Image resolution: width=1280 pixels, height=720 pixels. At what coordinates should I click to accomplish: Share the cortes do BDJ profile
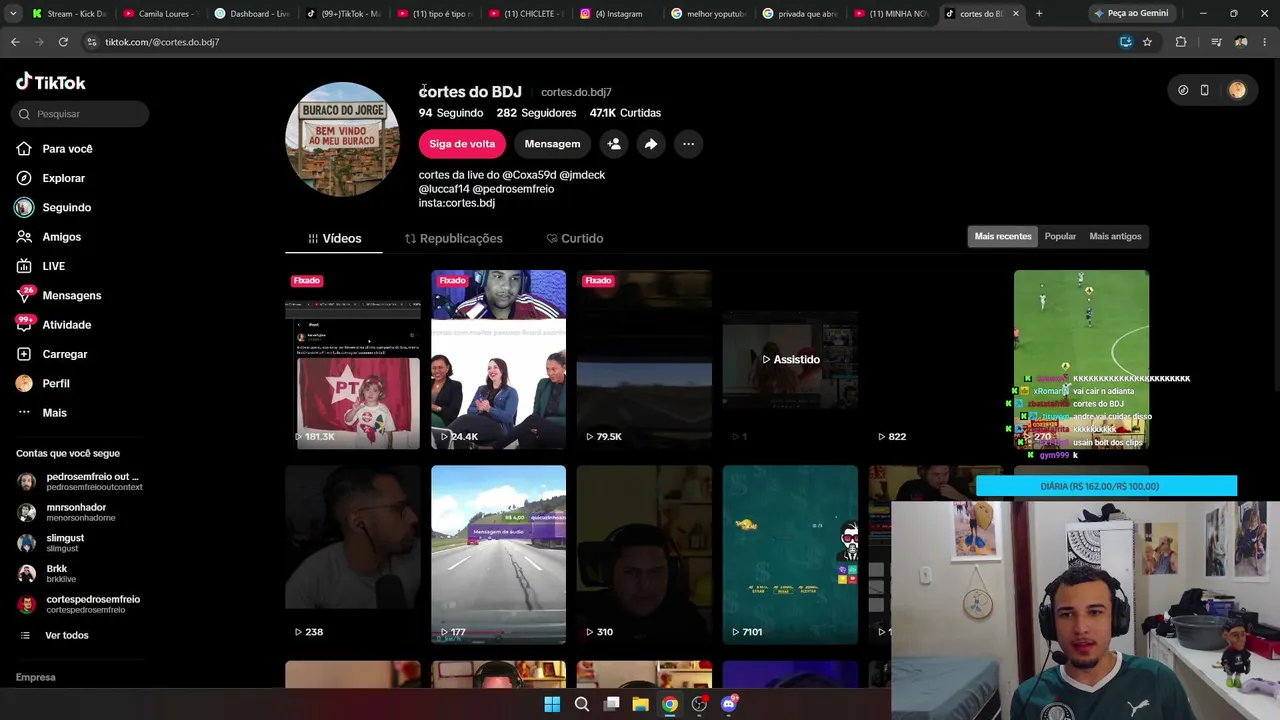tap(651, 144)
